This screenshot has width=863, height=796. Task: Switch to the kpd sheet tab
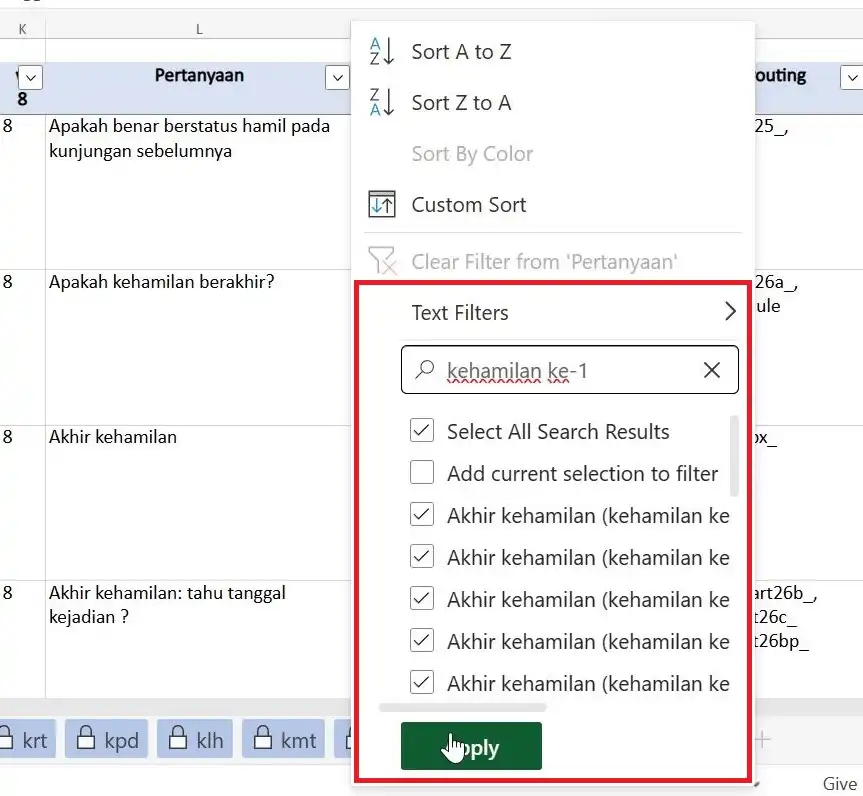[x=108, y=740]
